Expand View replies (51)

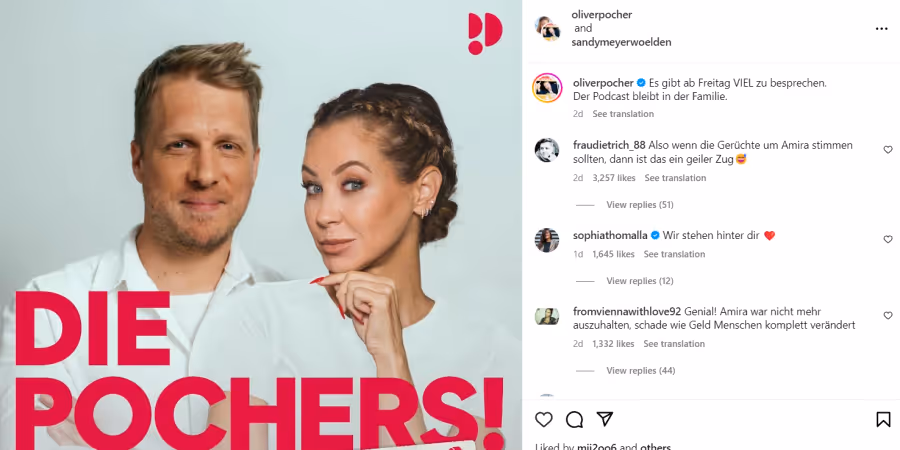point(640,205)
